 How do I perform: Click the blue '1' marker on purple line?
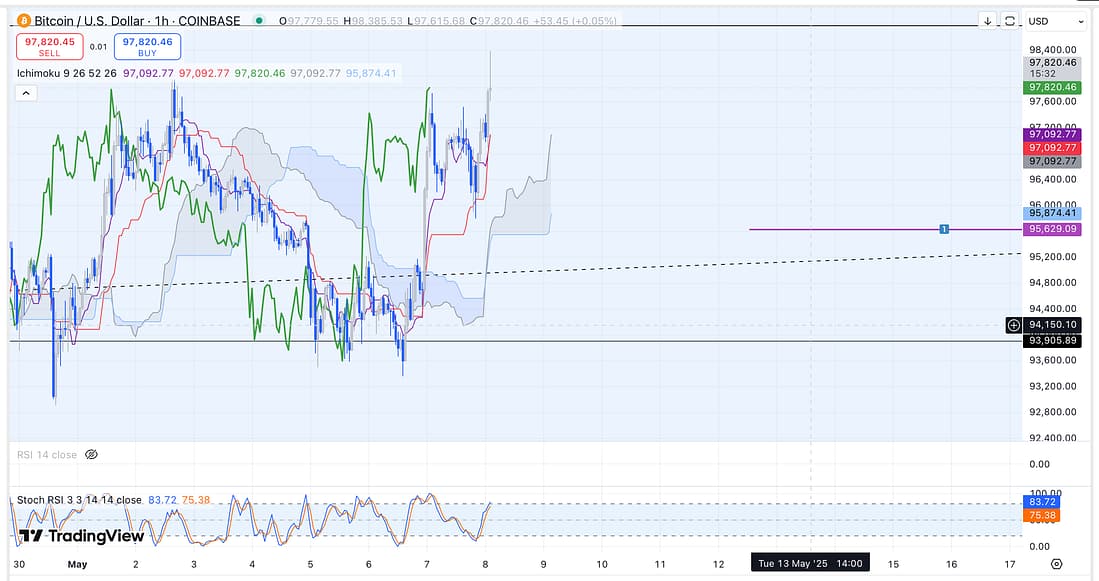[x=944, y=229]
